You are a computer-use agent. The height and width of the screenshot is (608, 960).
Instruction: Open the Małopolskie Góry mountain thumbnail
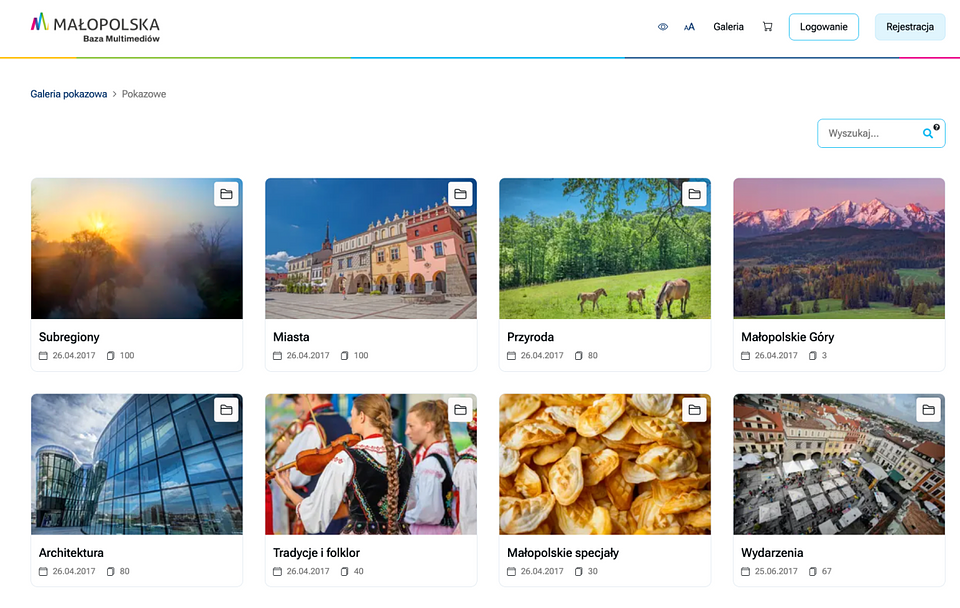tap(839, 249)
